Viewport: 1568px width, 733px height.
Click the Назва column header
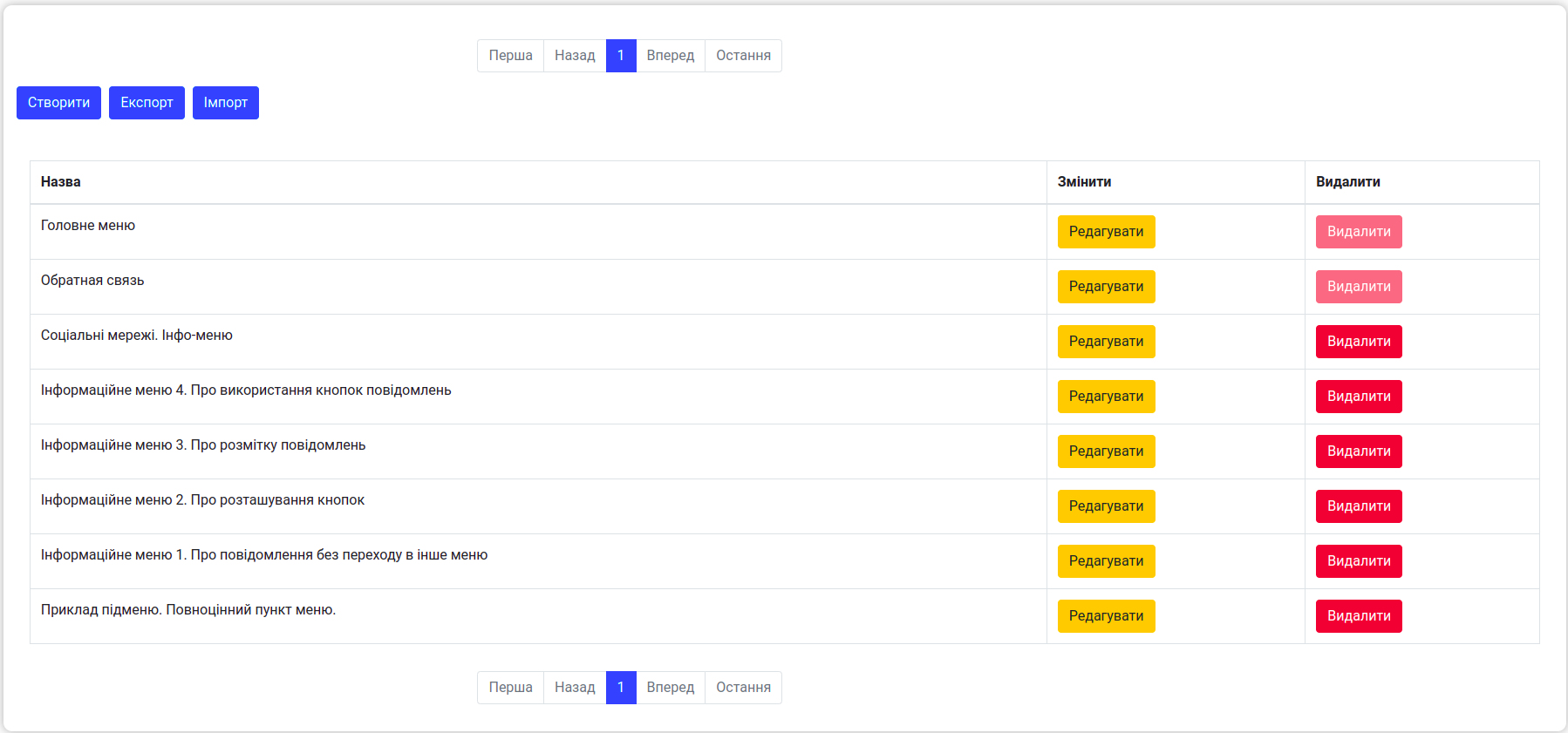click(x=61, y=182)
